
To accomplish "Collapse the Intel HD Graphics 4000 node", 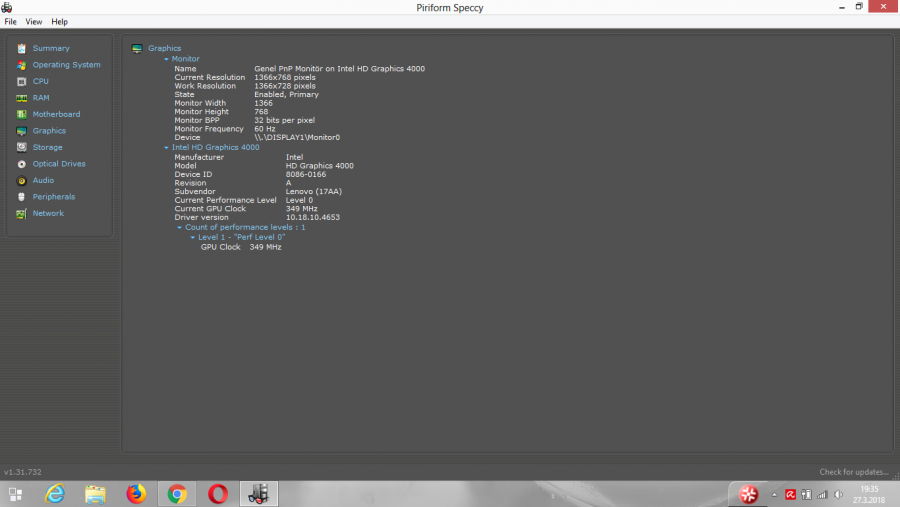I will pos(166,148).
